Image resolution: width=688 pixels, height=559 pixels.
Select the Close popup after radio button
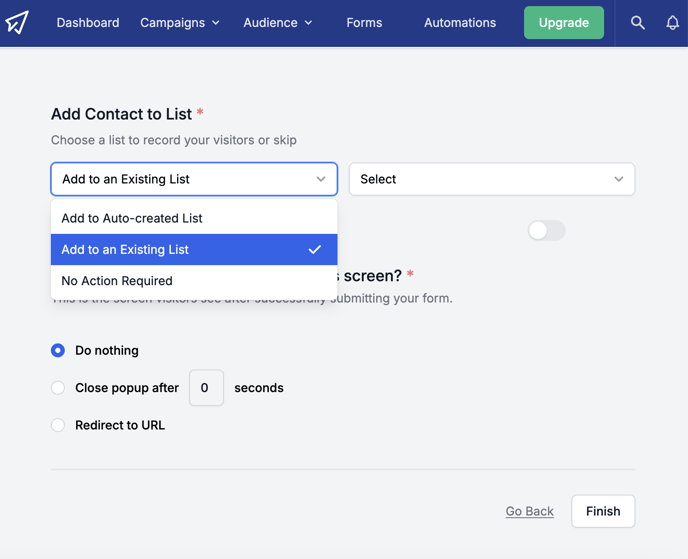(x=58, y=388)
